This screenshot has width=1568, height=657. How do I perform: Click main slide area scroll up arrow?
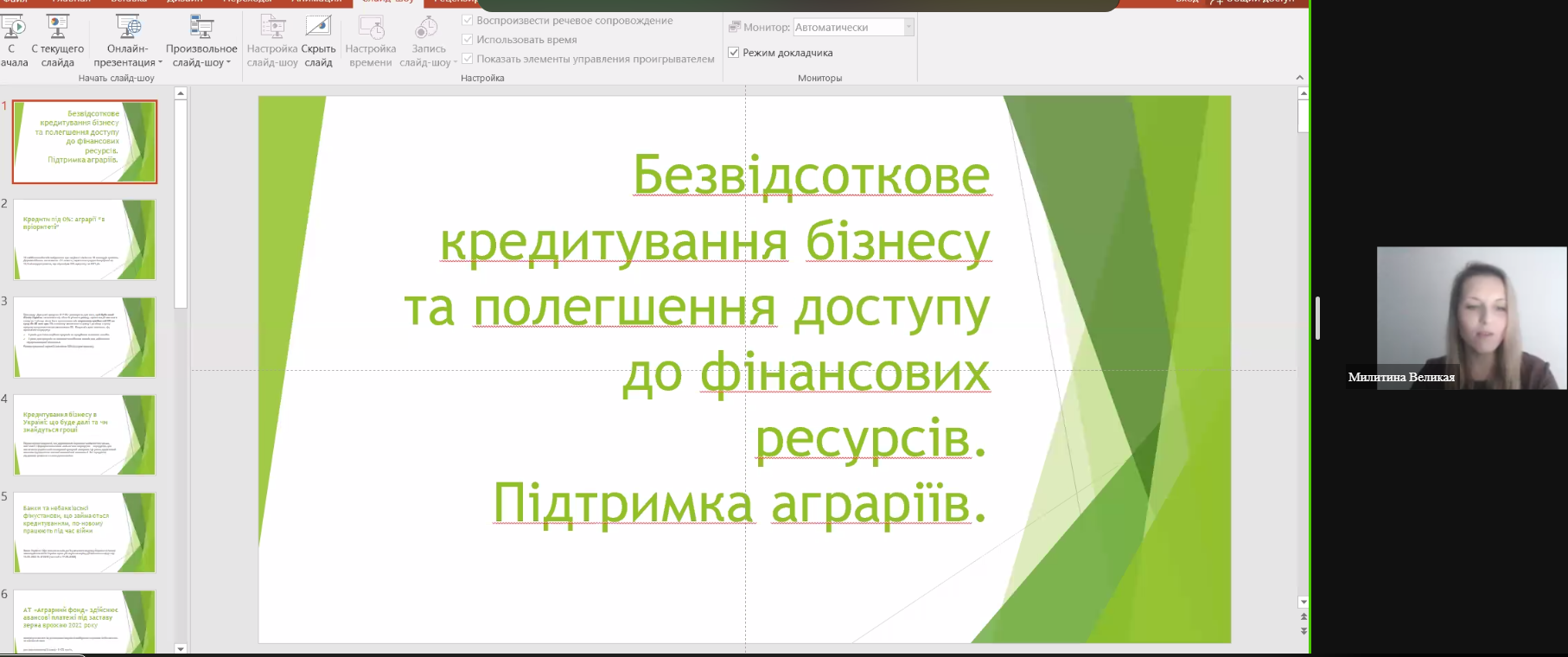coord(1303,92)
